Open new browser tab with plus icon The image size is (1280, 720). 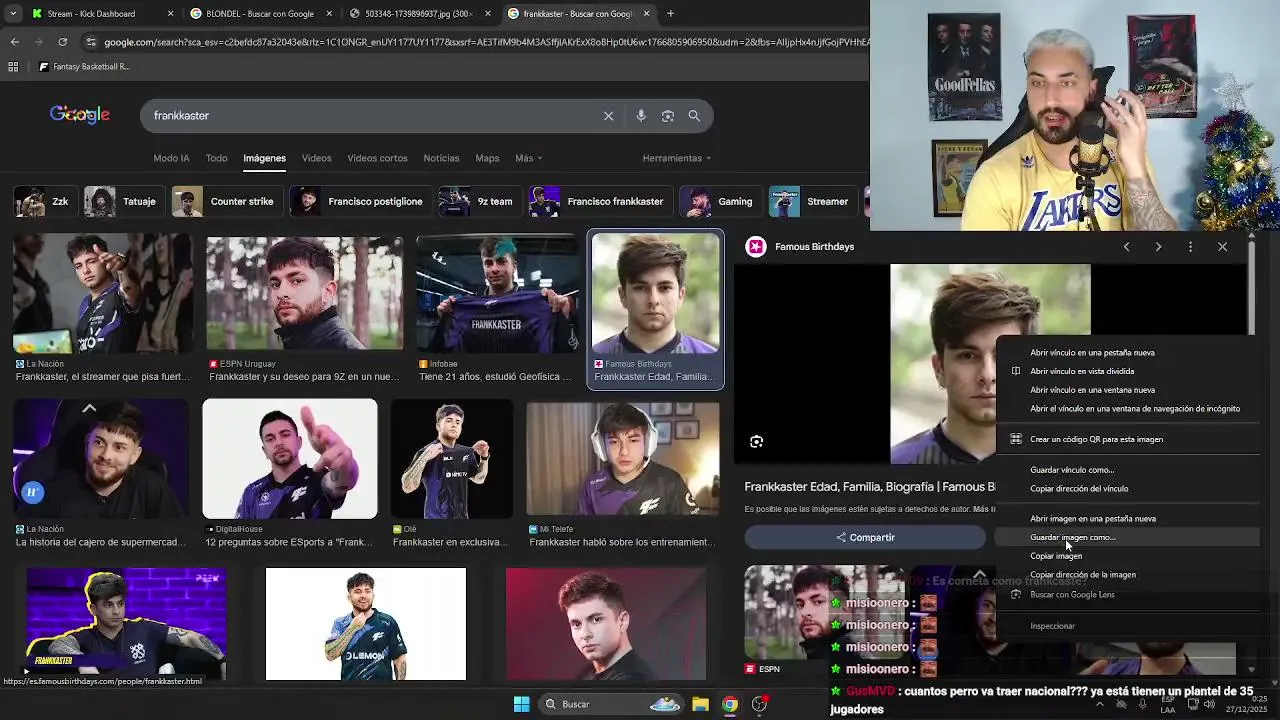[670, 14]
